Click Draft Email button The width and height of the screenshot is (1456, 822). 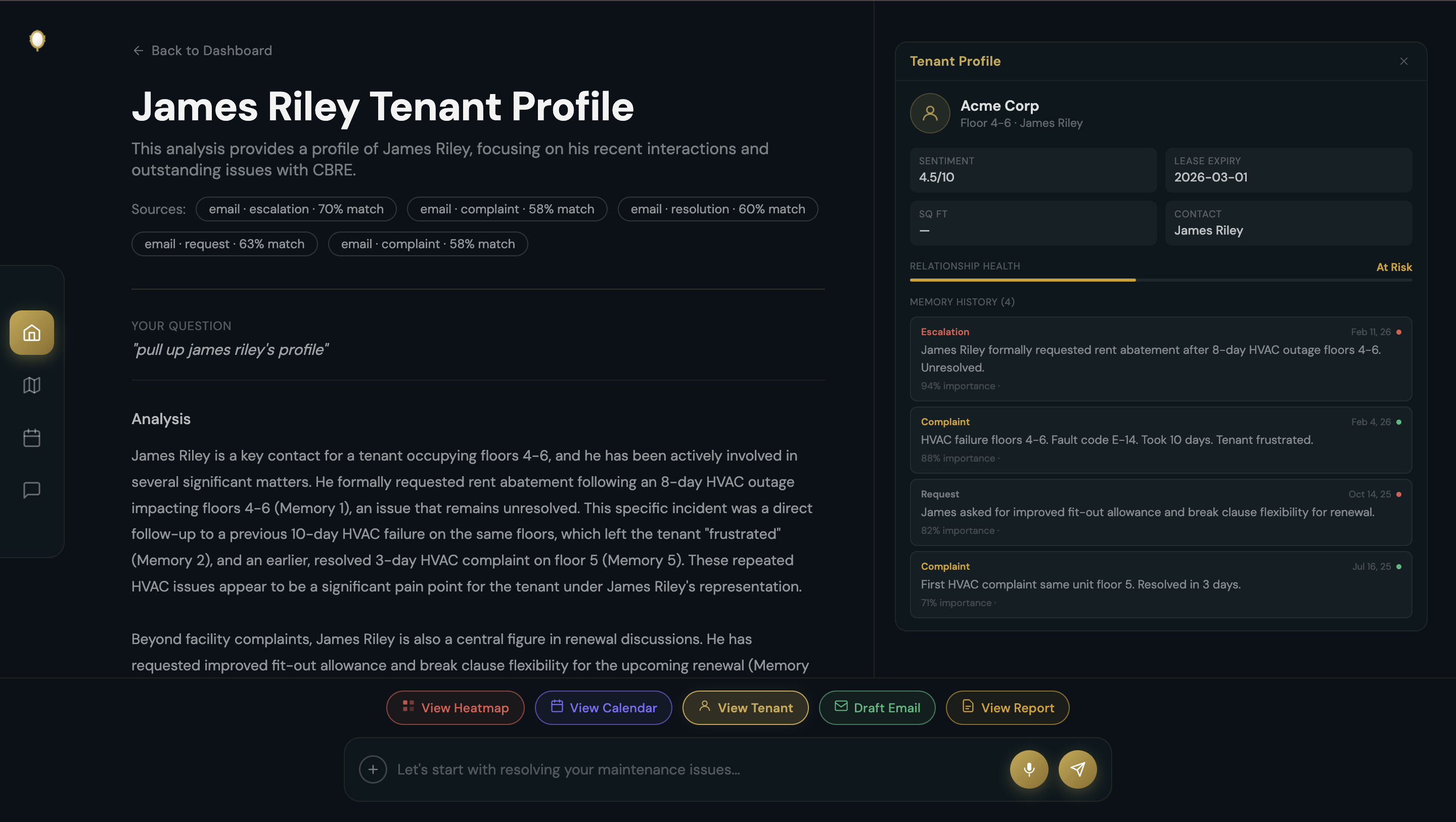877,707
